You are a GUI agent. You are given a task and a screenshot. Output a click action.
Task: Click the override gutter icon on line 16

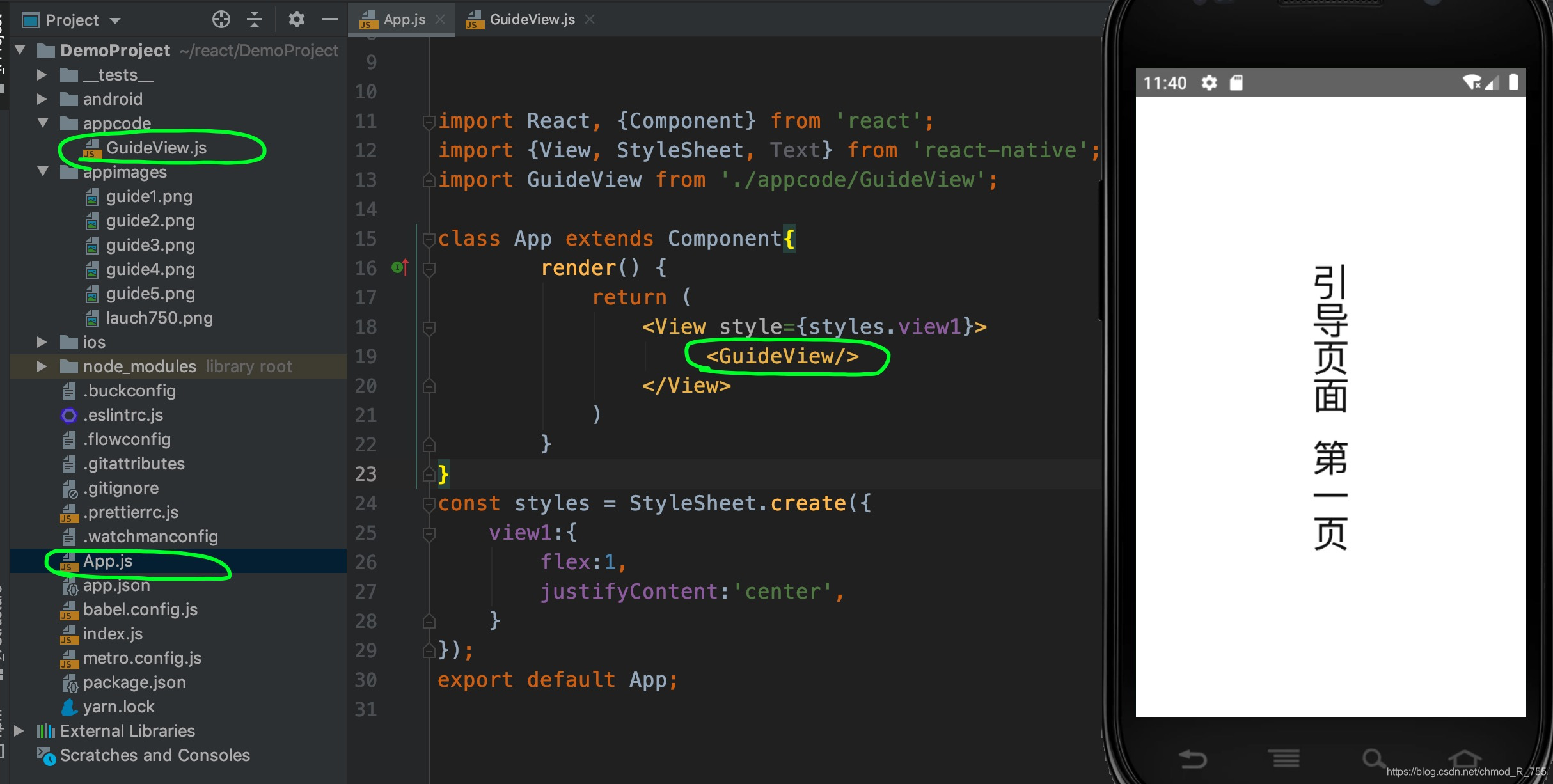click(400, 267)
